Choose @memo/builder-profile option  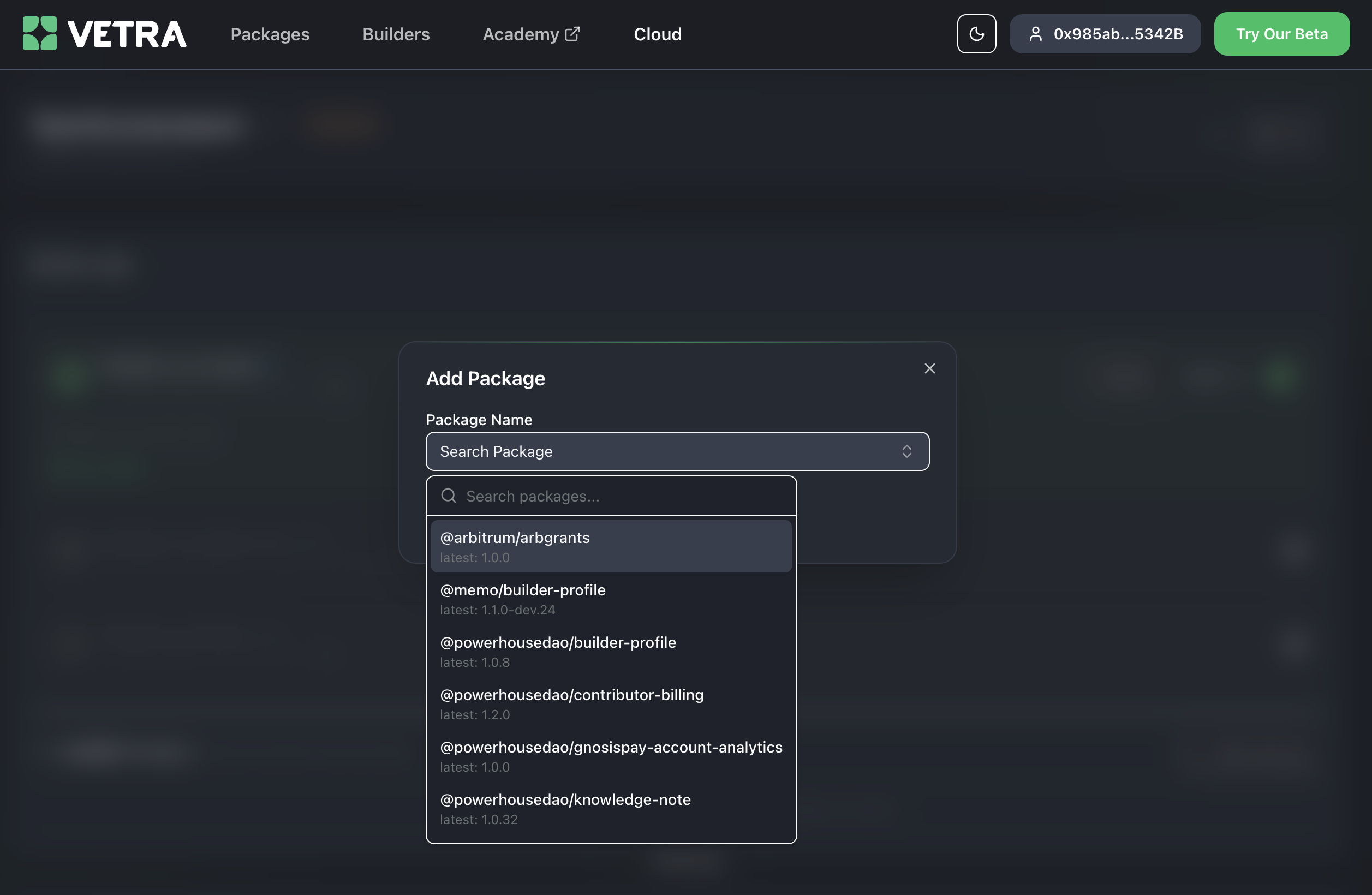point(611,599)
